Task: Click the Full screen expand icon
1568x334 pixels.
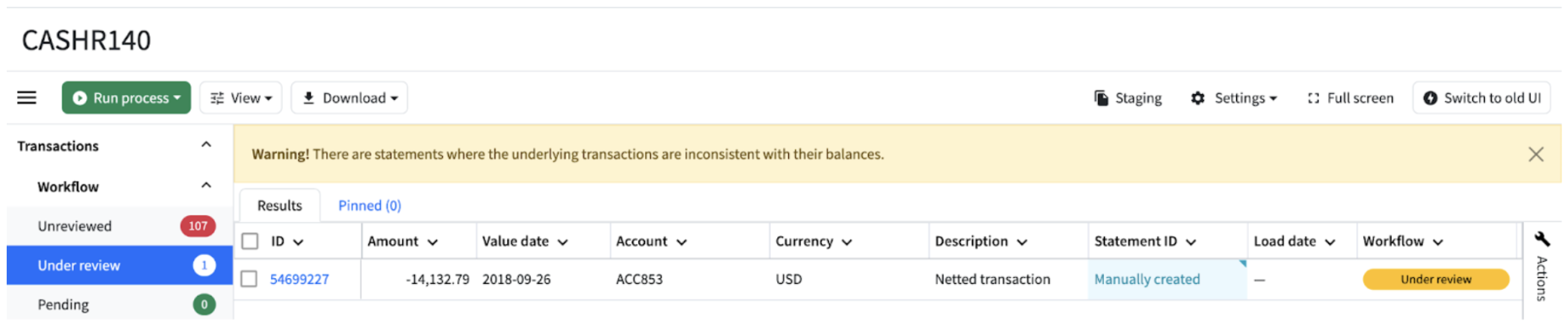Action: coord(1313,98)
